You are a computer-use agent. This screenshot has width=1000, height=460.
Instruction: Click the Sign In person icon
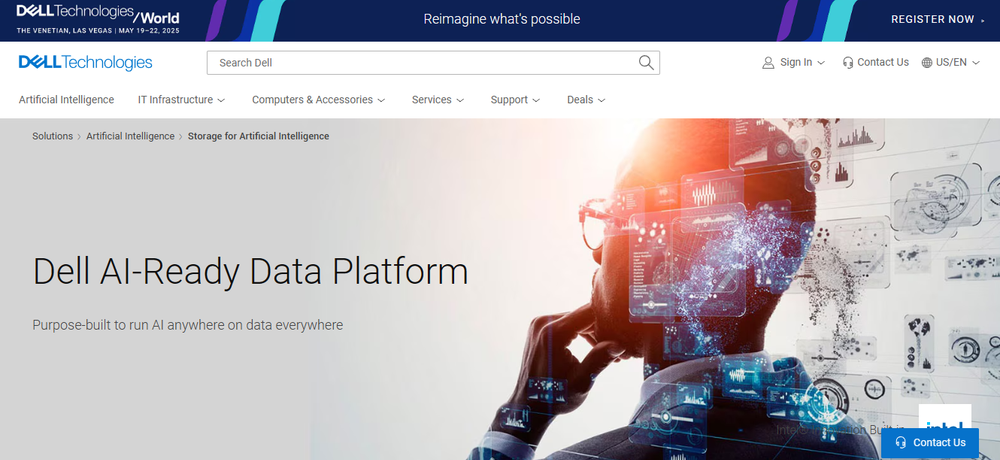[768, 63]
